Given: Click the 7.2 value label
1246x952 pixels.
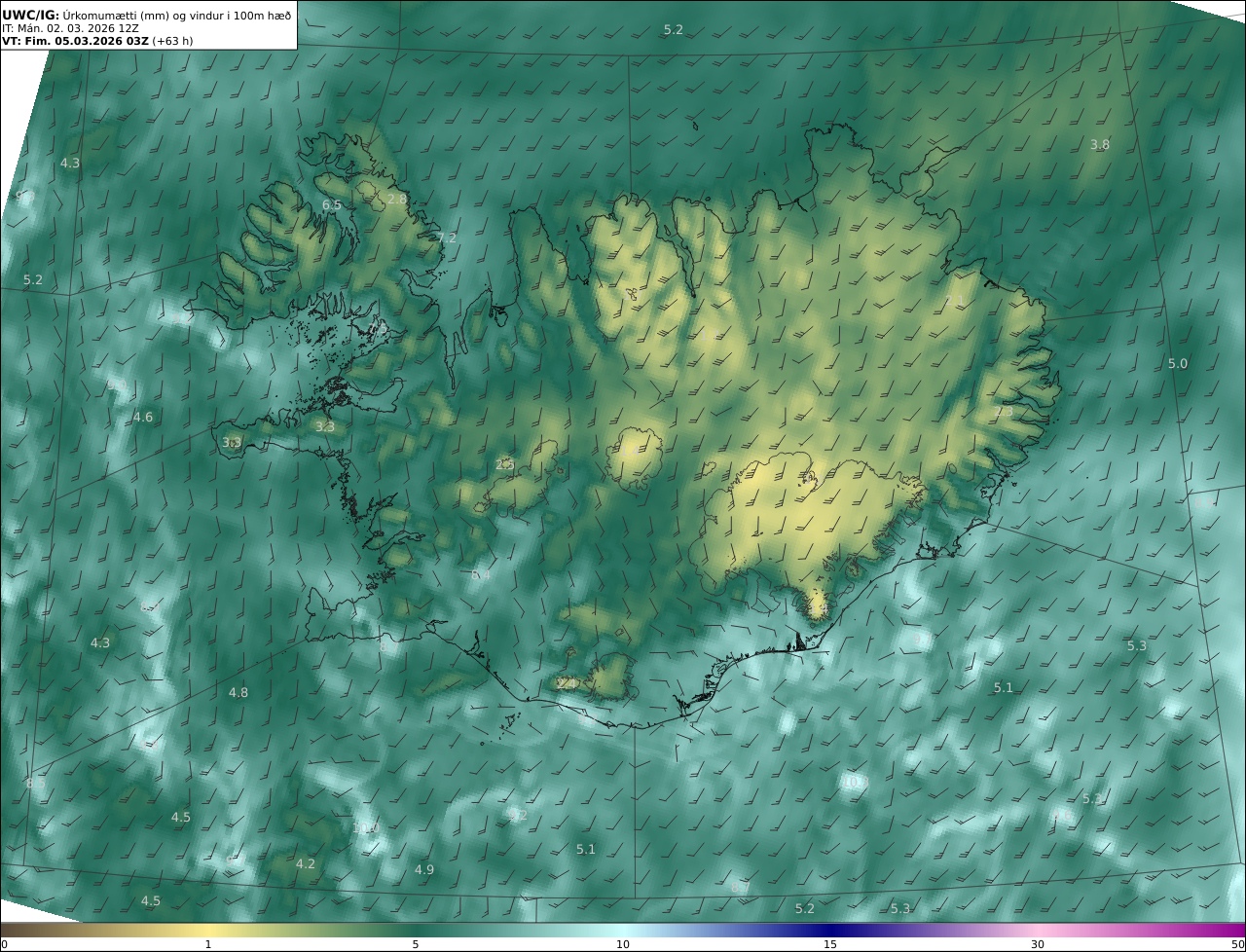Looking at the screenshot, I should tap(447, 238).
